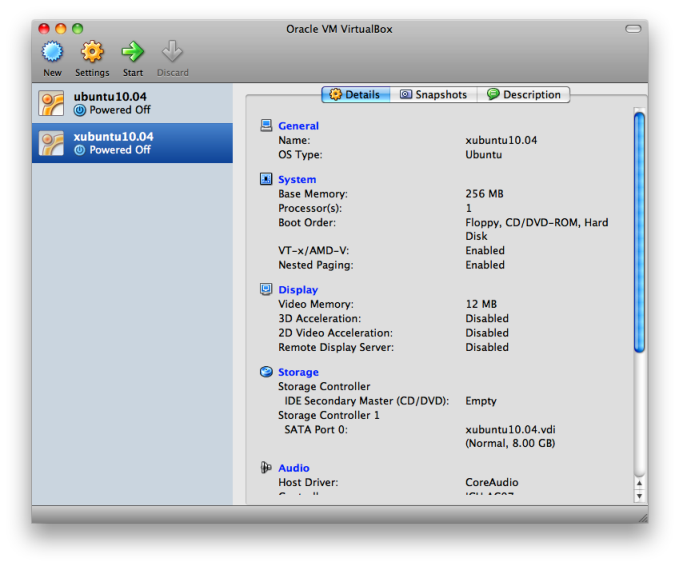
Task: Click the window resize grip corner
Action: click(643, 517)
